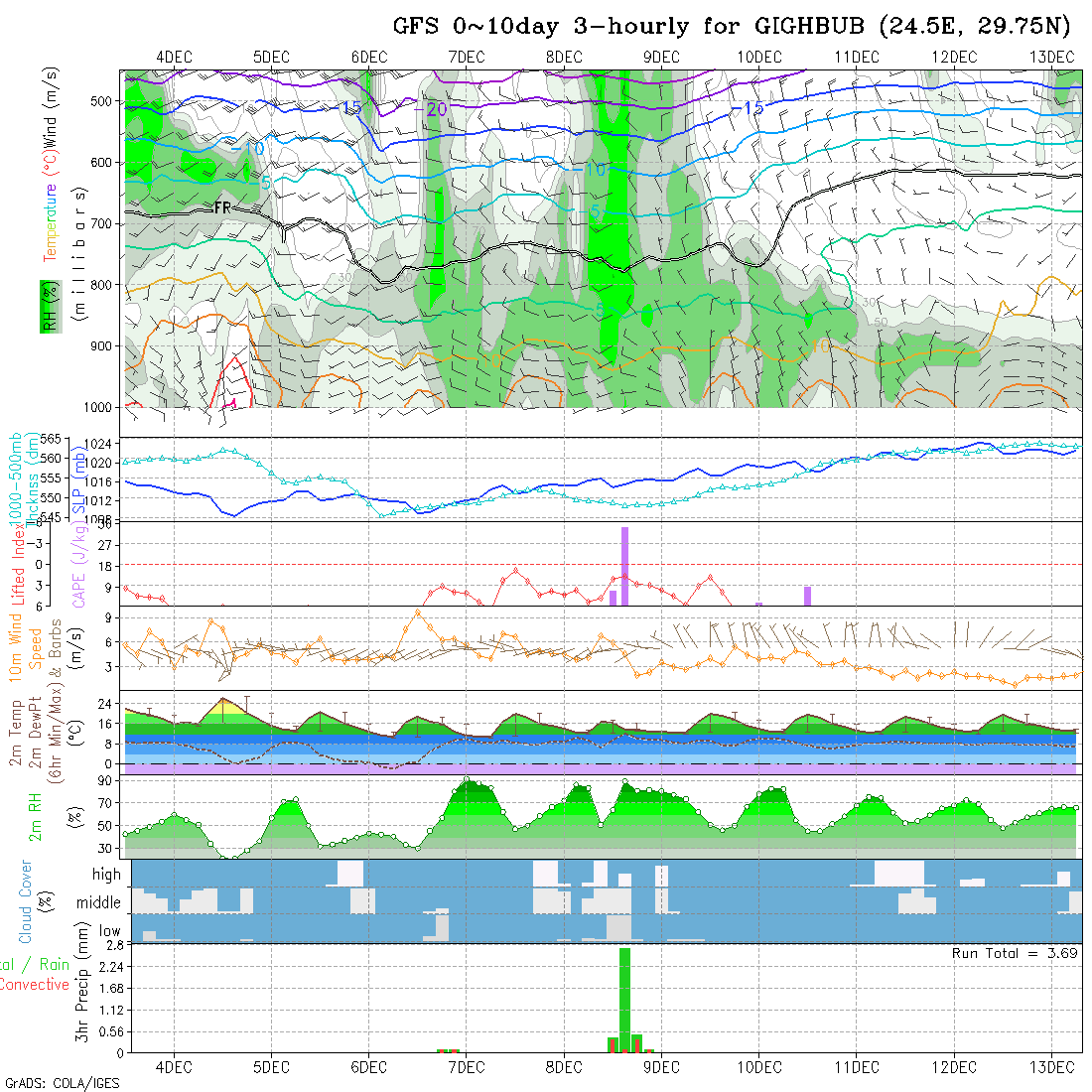Viewport: 1092px width, 1092px height.
Task: Select the high cloud row label
Action: 106,875
